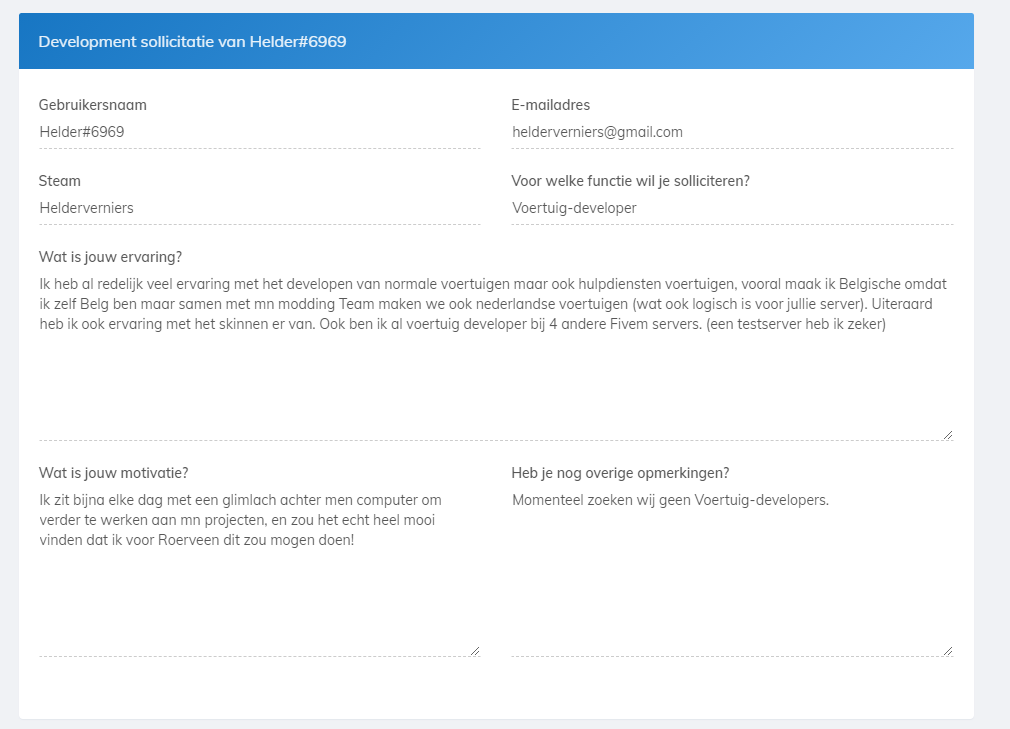Click the 'Heb je nog overige opmerkingen?' label
Screen dimensions: 1010x729
620,473
